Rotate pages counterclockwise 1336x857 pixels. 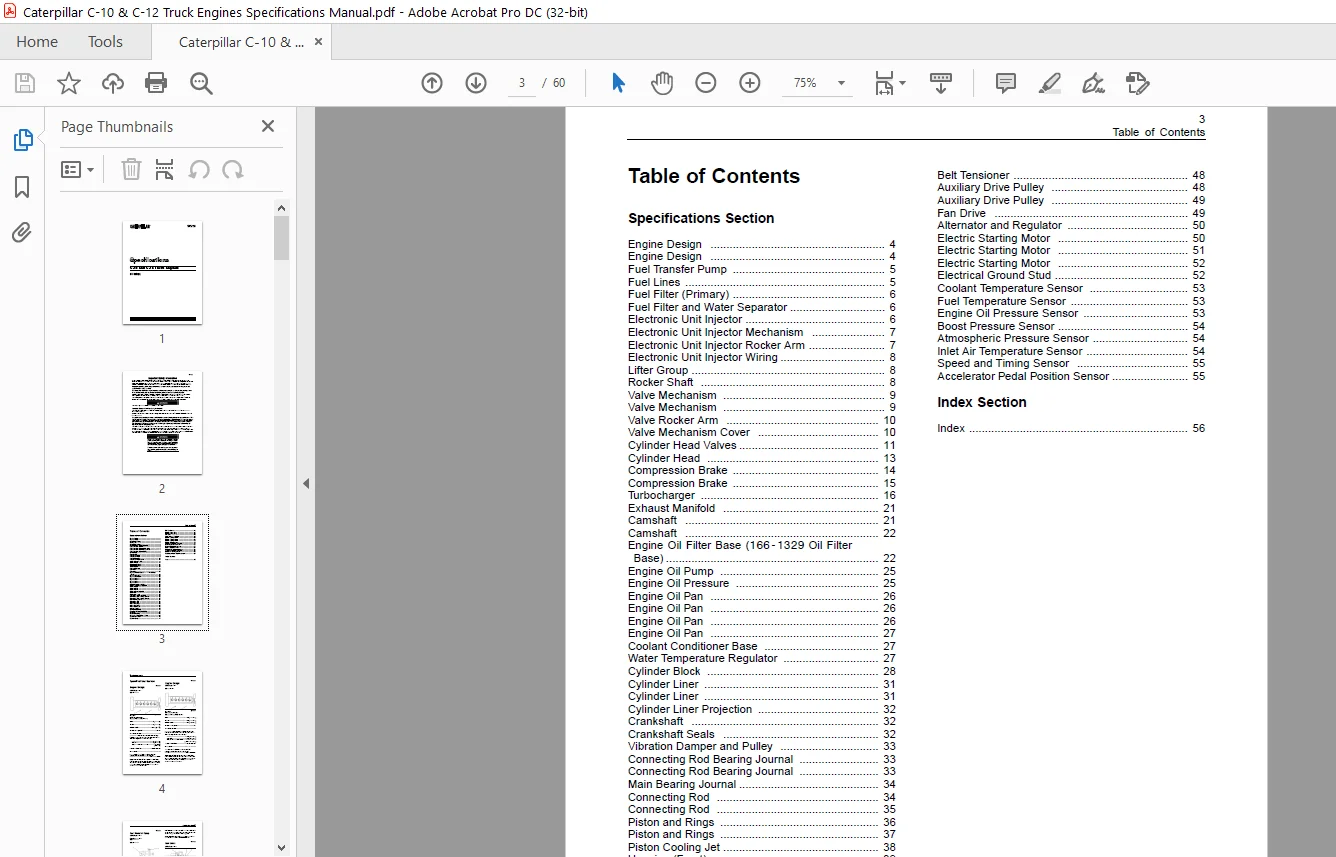pos(199,169)
